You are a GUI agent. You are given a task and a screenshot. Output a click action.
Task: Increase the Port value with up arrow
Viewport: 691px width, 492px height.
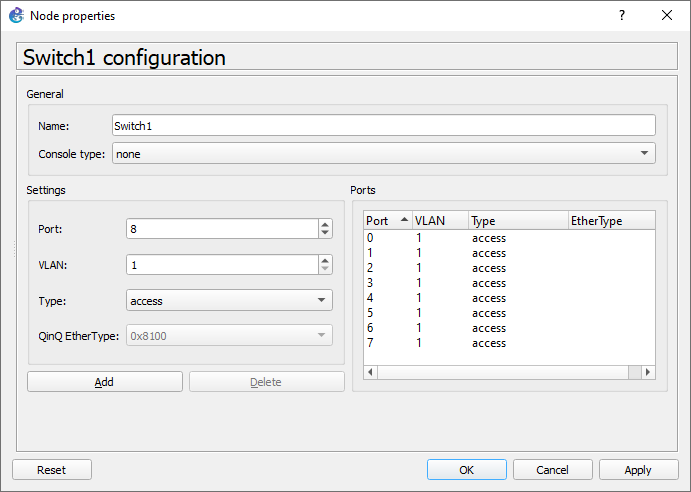point(325,224)
